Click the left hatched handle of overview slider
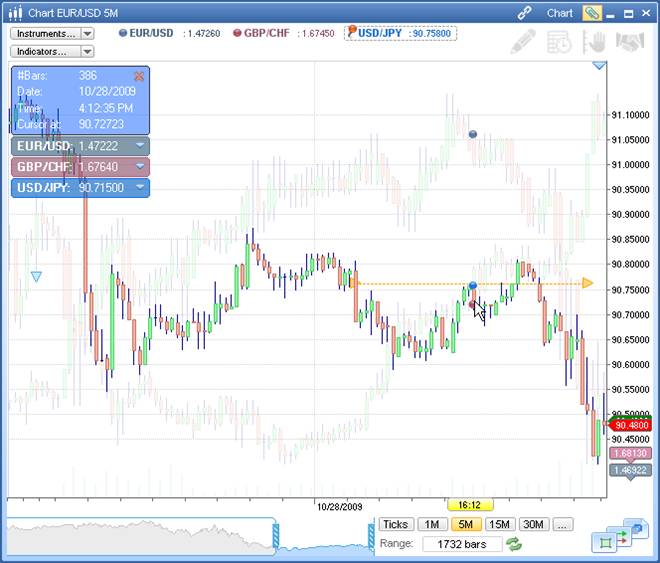Viewport: 660px width, 563px height. pos(276,535)
